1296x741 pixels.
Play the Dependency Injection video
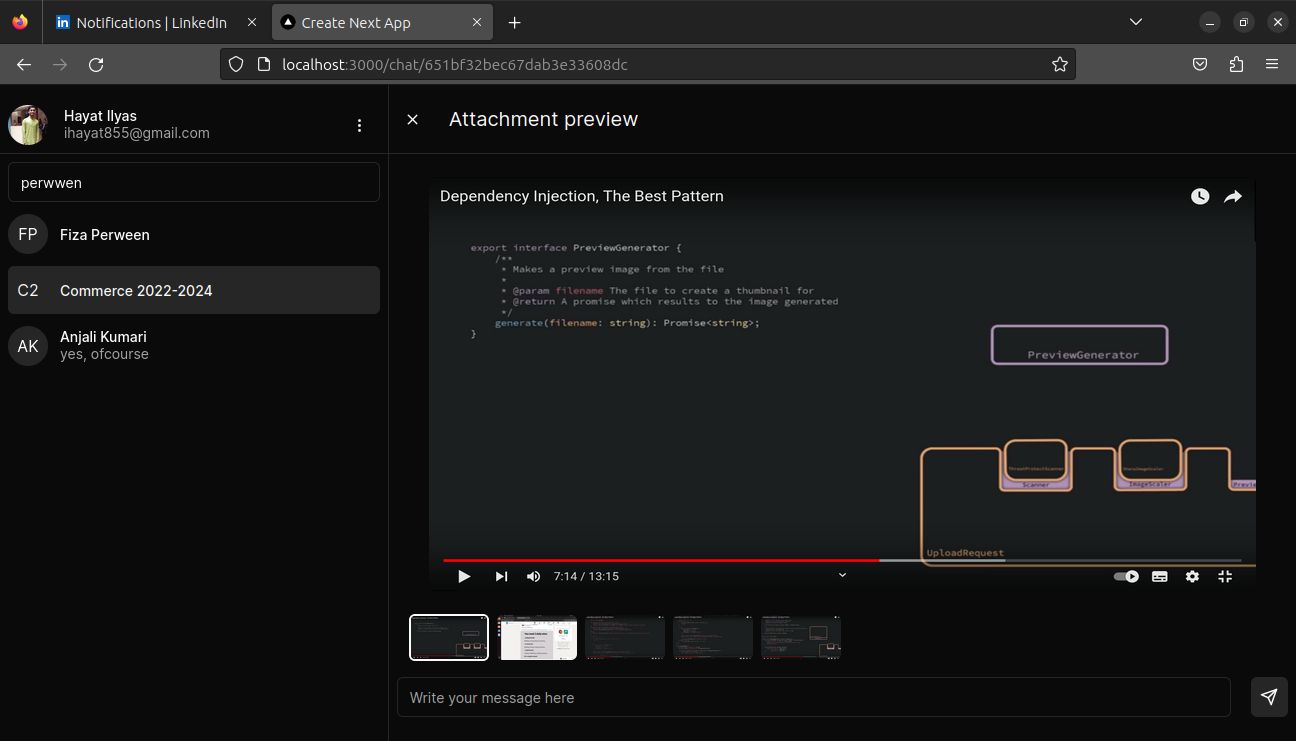(x=464, y=576)
